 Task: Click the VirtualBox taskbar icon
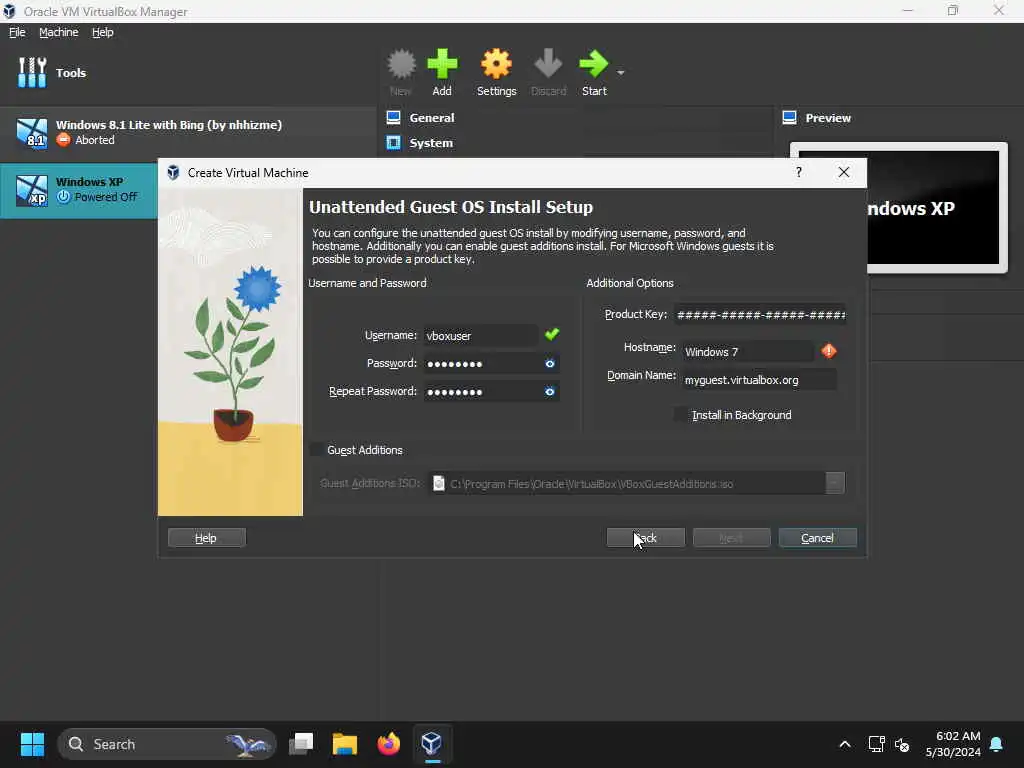click(432, 744)
